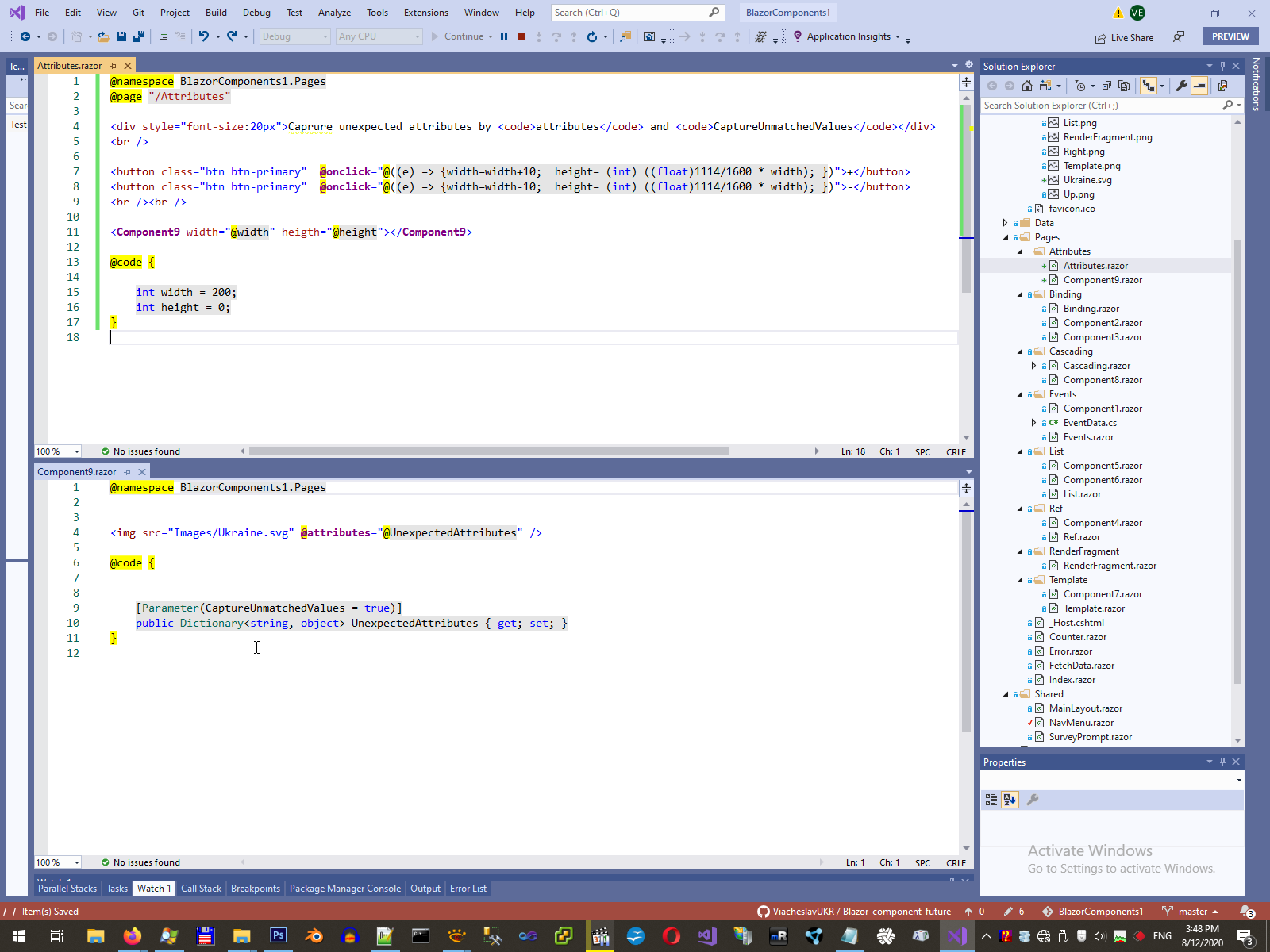
Task: Click Property Pages wrench in Properties panel
Action: point(1033,800)
